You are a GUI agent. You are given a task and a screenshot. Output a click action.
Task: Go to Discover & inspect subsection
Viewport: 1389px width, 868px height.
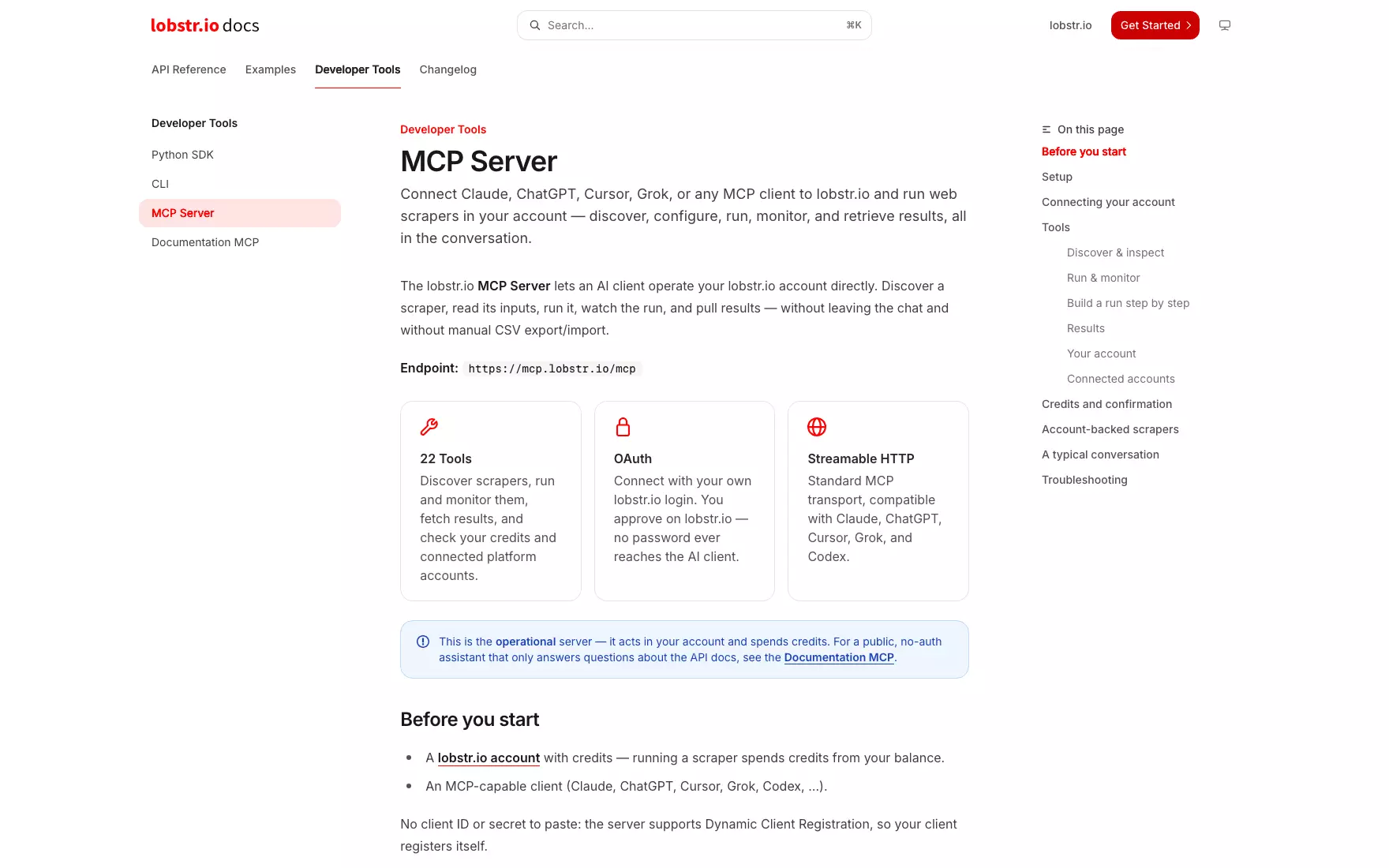[1115, 253]
